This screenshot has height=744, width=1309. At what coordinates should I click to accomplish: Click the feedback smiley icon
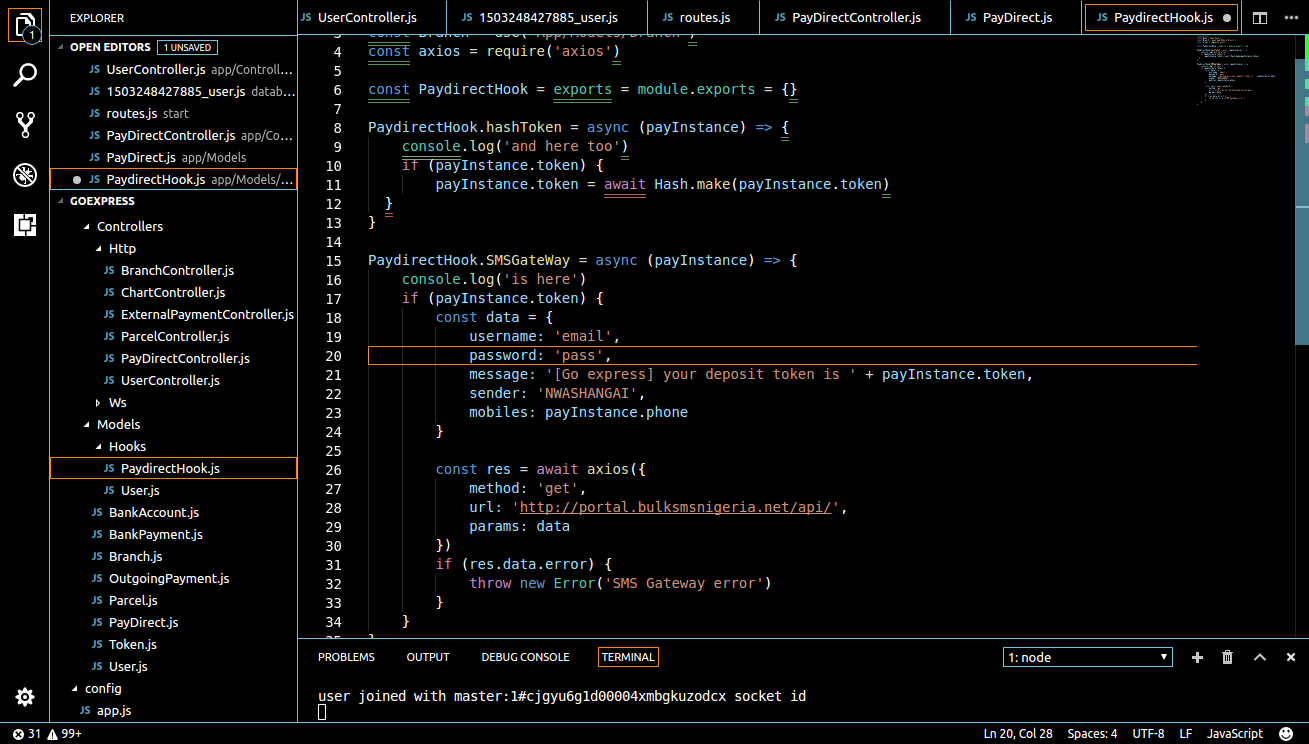1286,734
